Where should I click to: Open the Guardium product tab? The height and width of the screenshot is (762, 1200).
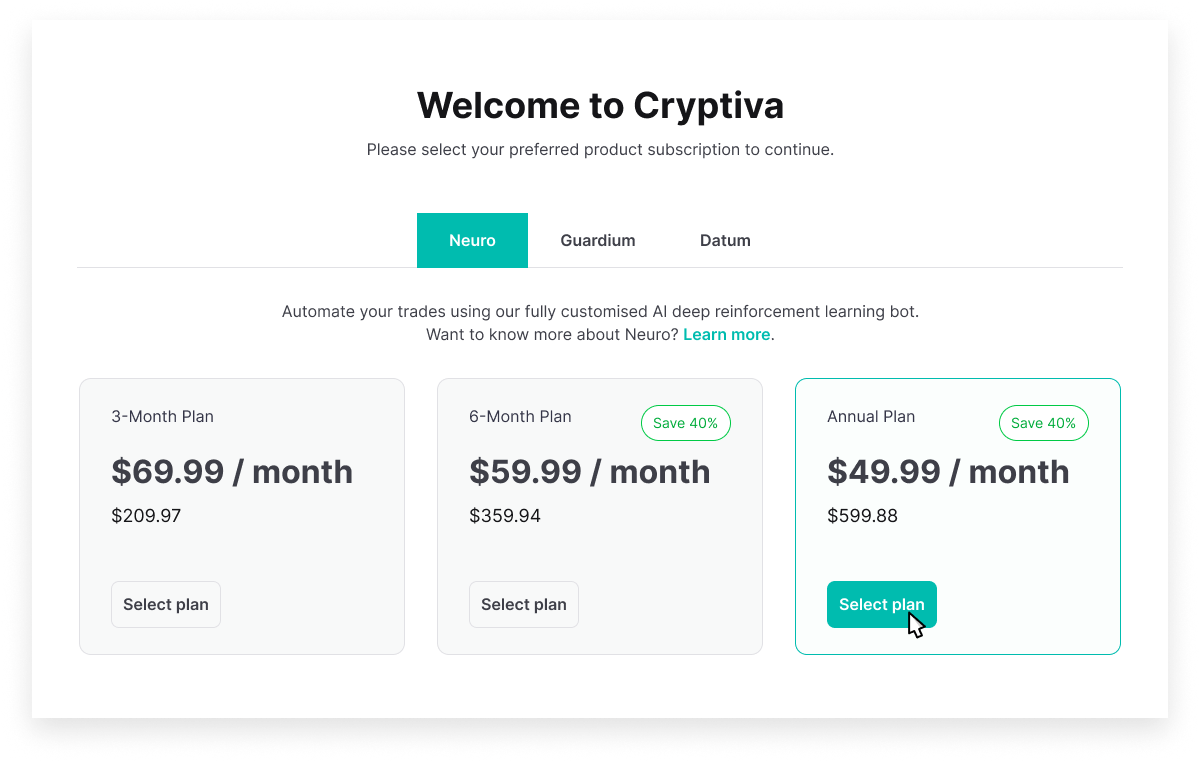pos(598,240)
